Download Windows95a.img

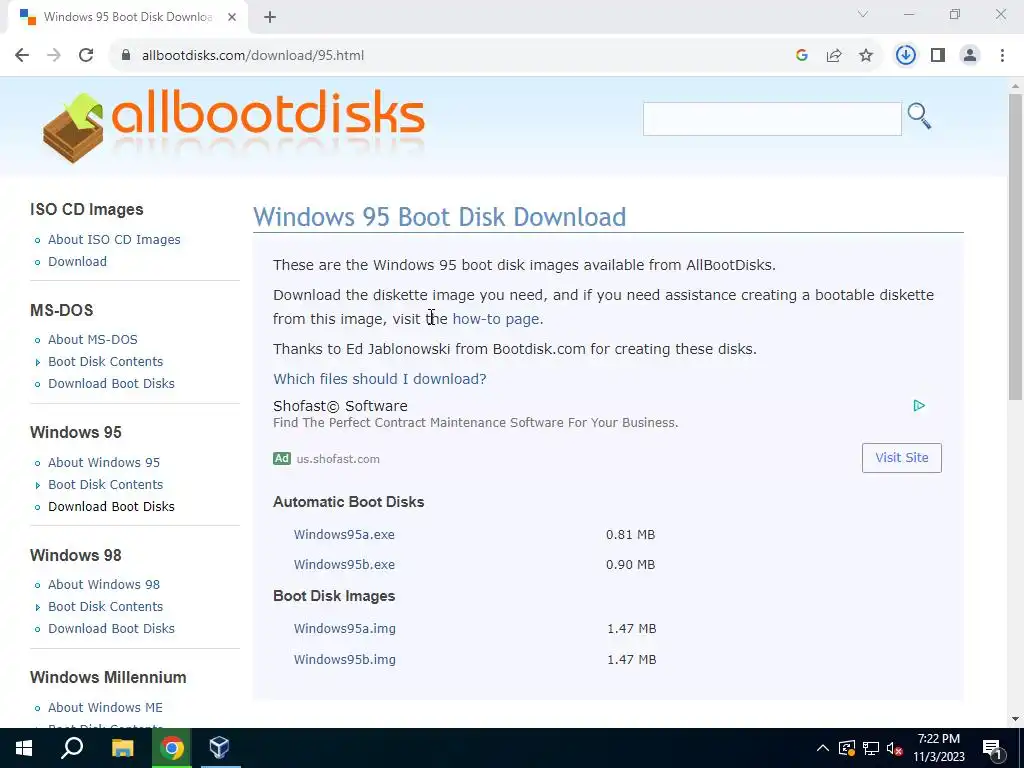tap(344, 628)
